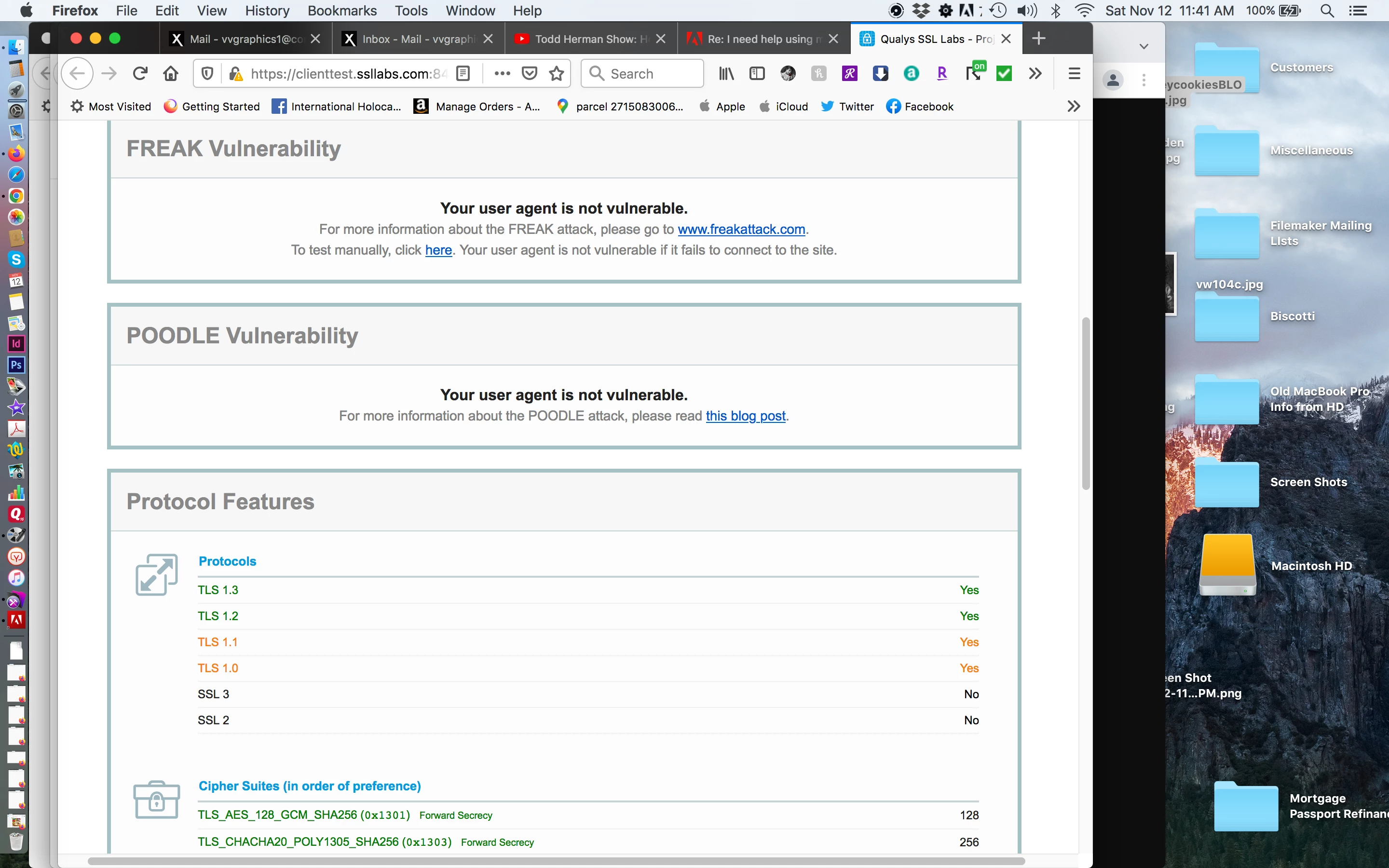
Task: Open the www.freakattack.com link
Action: pos(741,229)
